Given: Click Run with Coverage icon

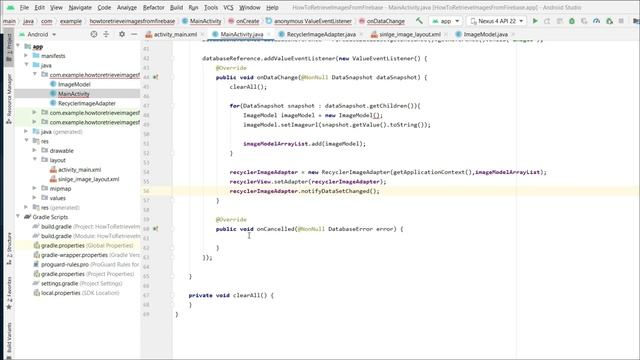Looking at the screenshot, I should [x=584, y=21].
